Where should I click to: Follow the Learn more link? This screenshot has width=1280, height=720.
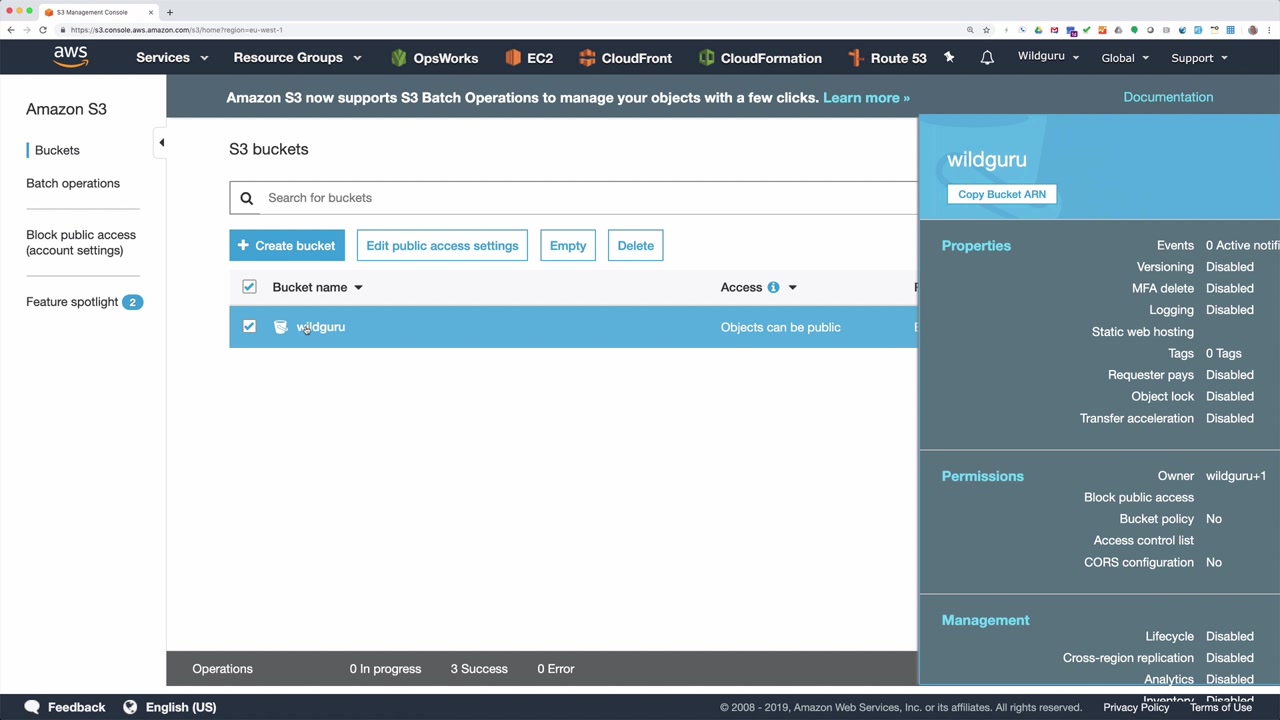pyautogui.click(x=866, y=98)
